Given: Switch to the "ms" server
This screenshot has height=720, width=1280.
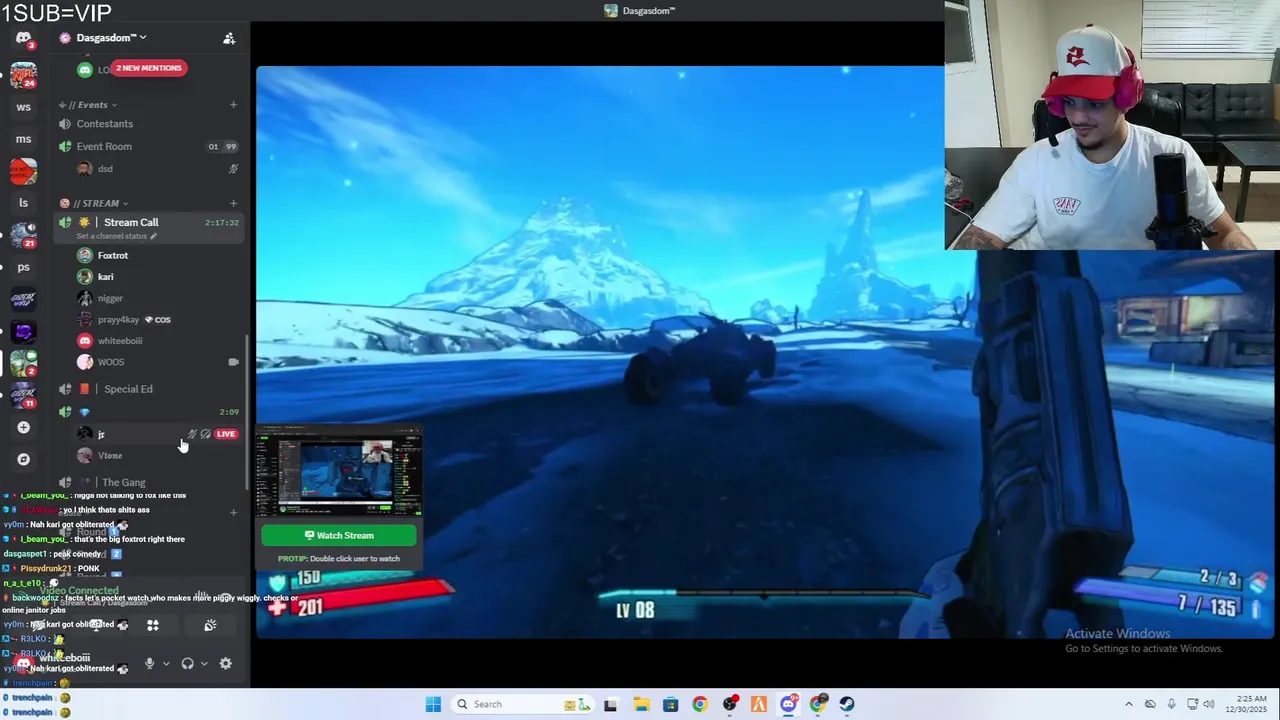Looking at the screenshot, I should click(23, 139).
